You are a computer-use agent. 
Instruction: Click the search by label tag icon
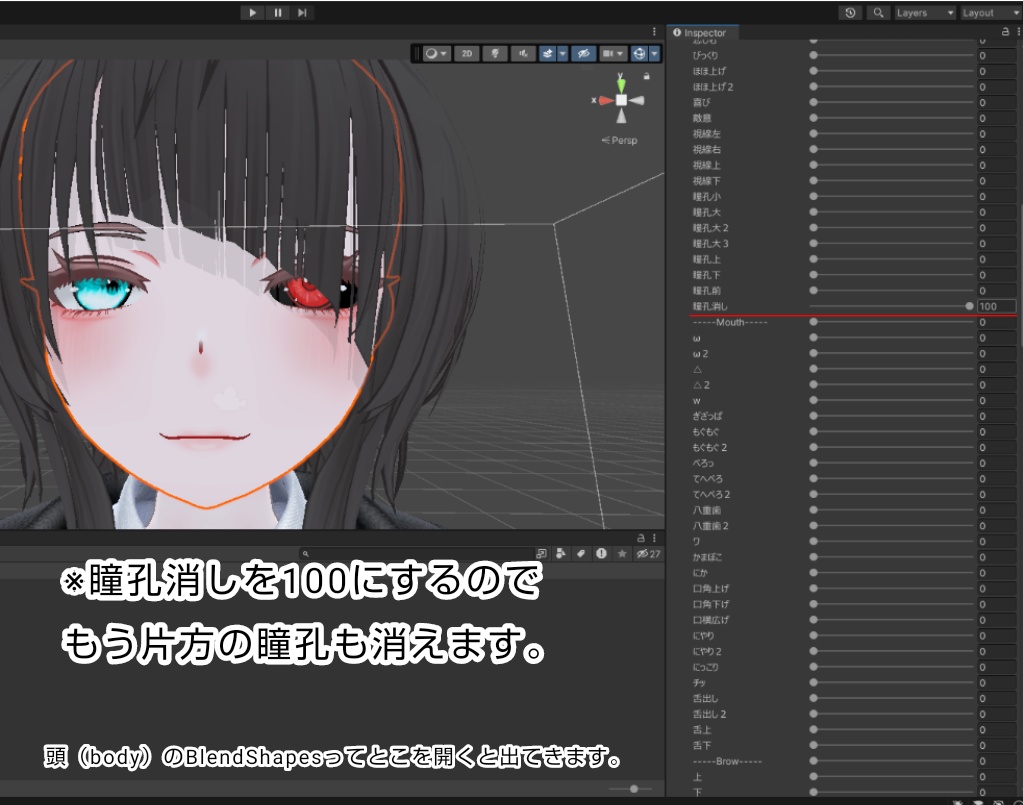[581, 553]
